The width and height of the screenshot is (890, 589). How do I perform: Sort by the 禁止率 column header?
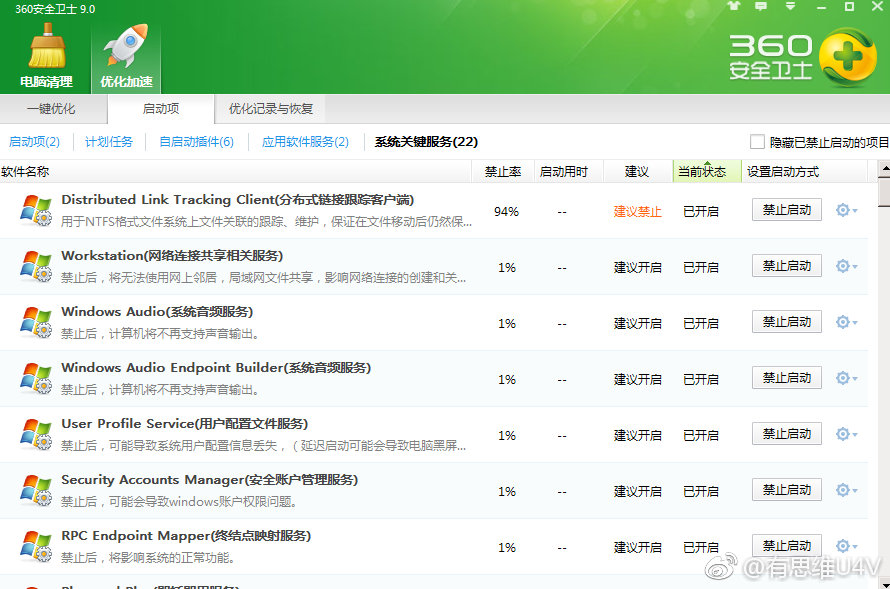(503, 171)
